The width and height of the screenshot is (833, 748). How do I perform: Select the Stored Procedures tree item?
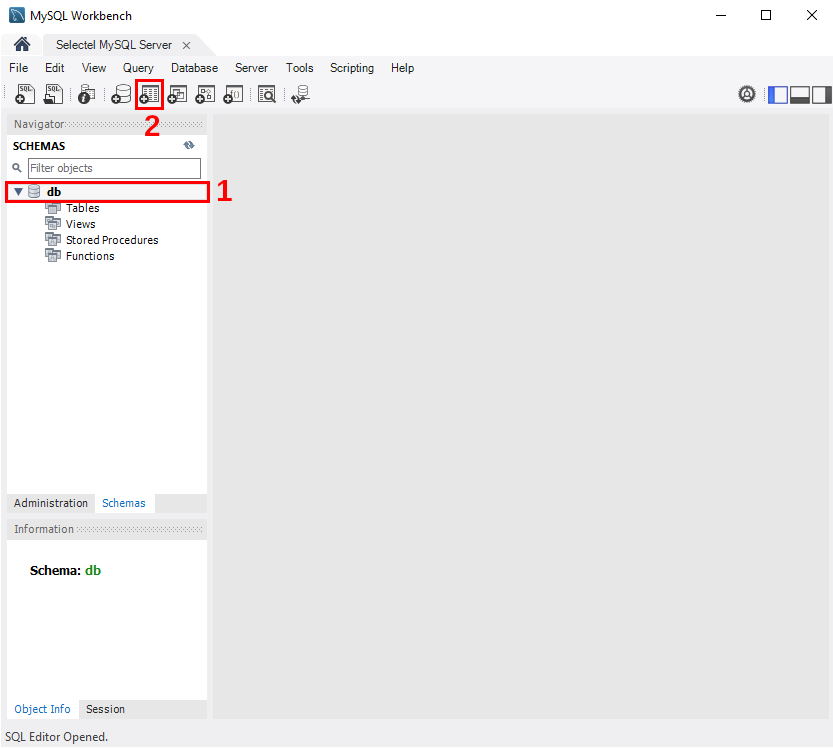coord(112,240)
